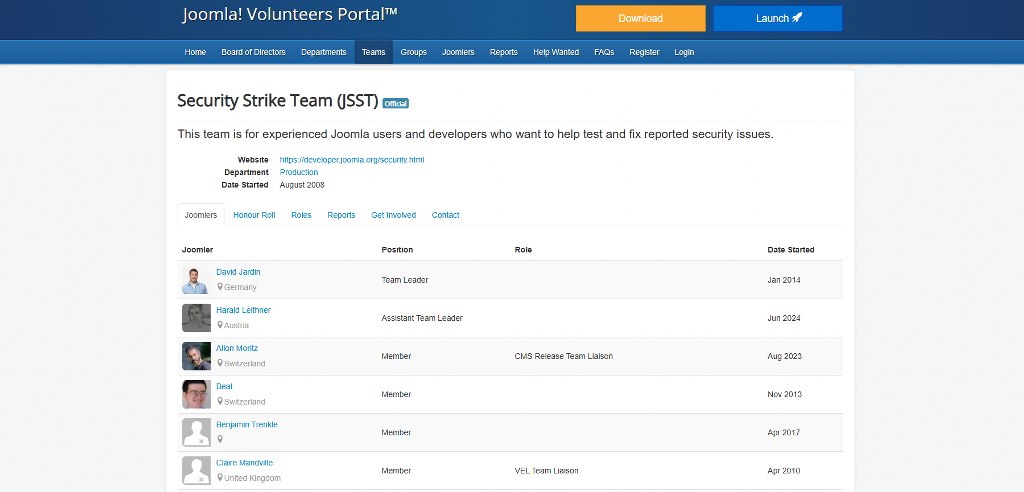Open Help Wanted navigation item

tap(556, 52)
